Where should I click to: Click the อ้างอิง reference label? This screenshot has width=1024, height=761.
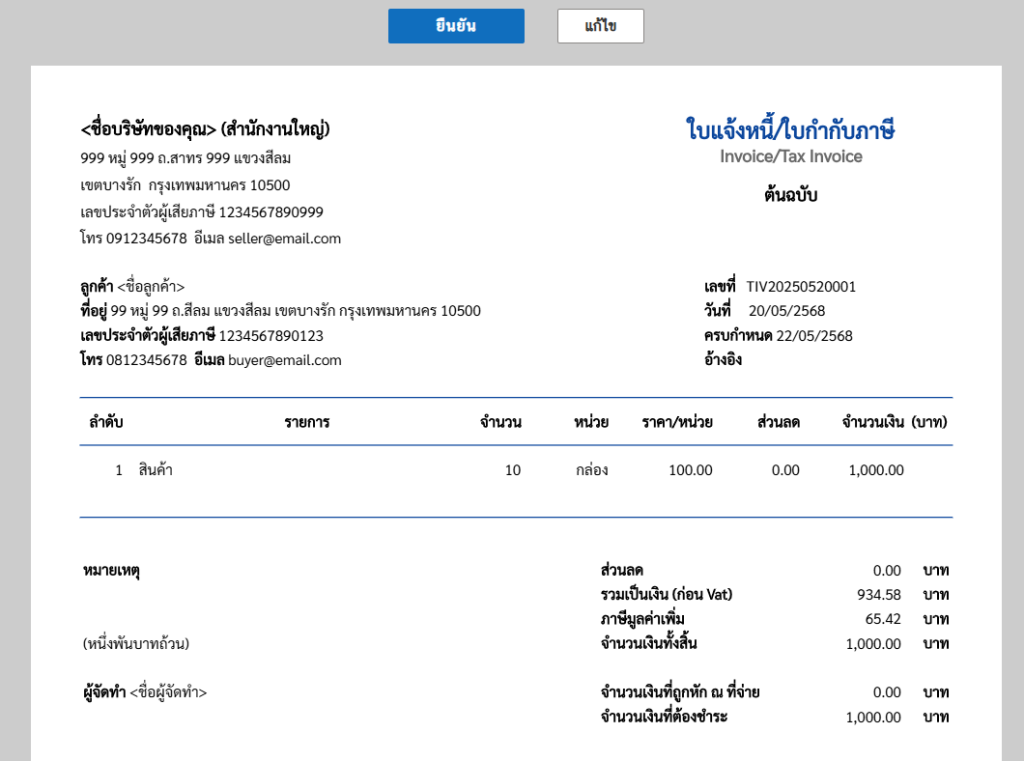[723, 360]
